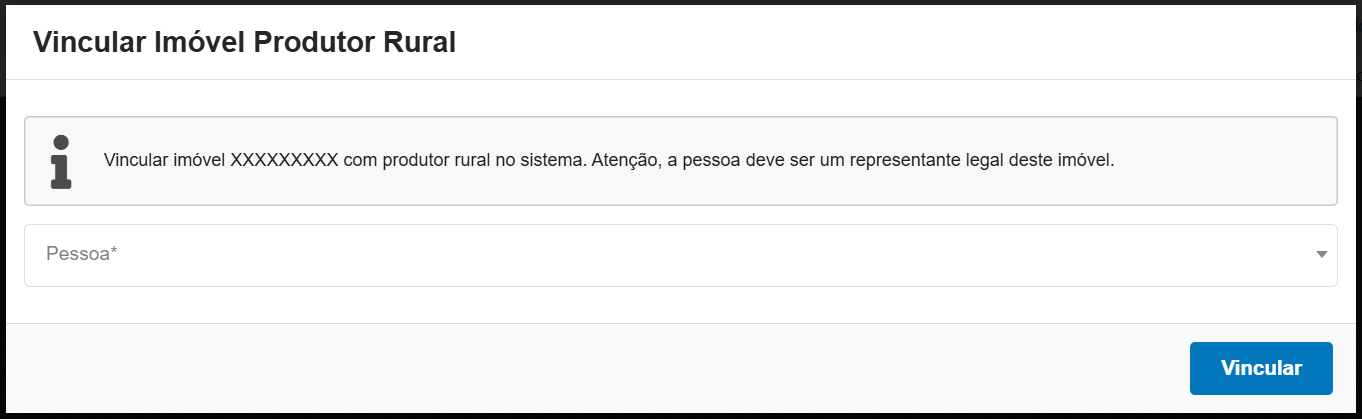
Task: Expand the Pessoa dropdown arrow
Action: pyautogui.click(x=1322, y=255)
